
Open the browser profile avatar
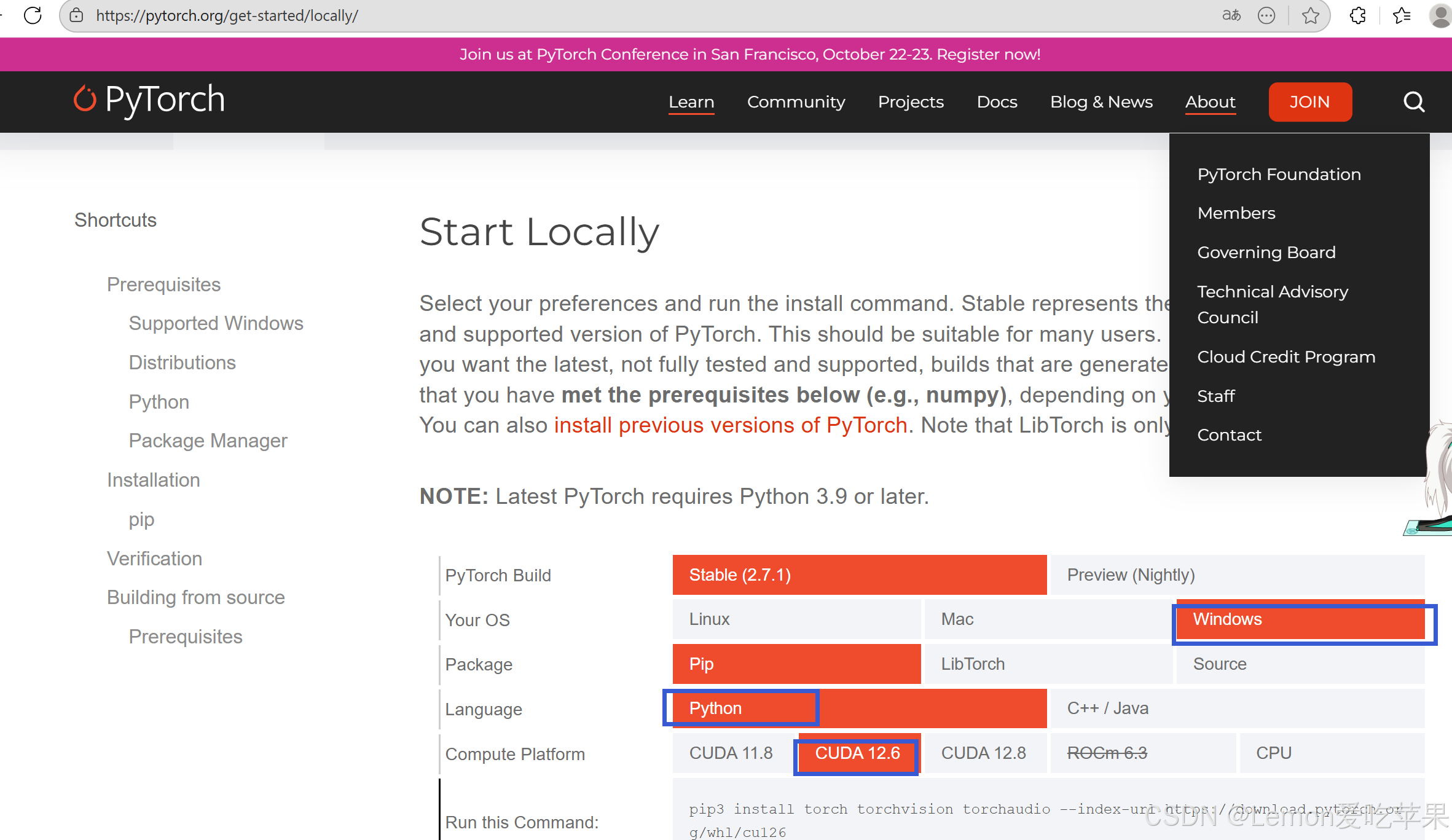pyautogui.click(x=1440, y=15)
